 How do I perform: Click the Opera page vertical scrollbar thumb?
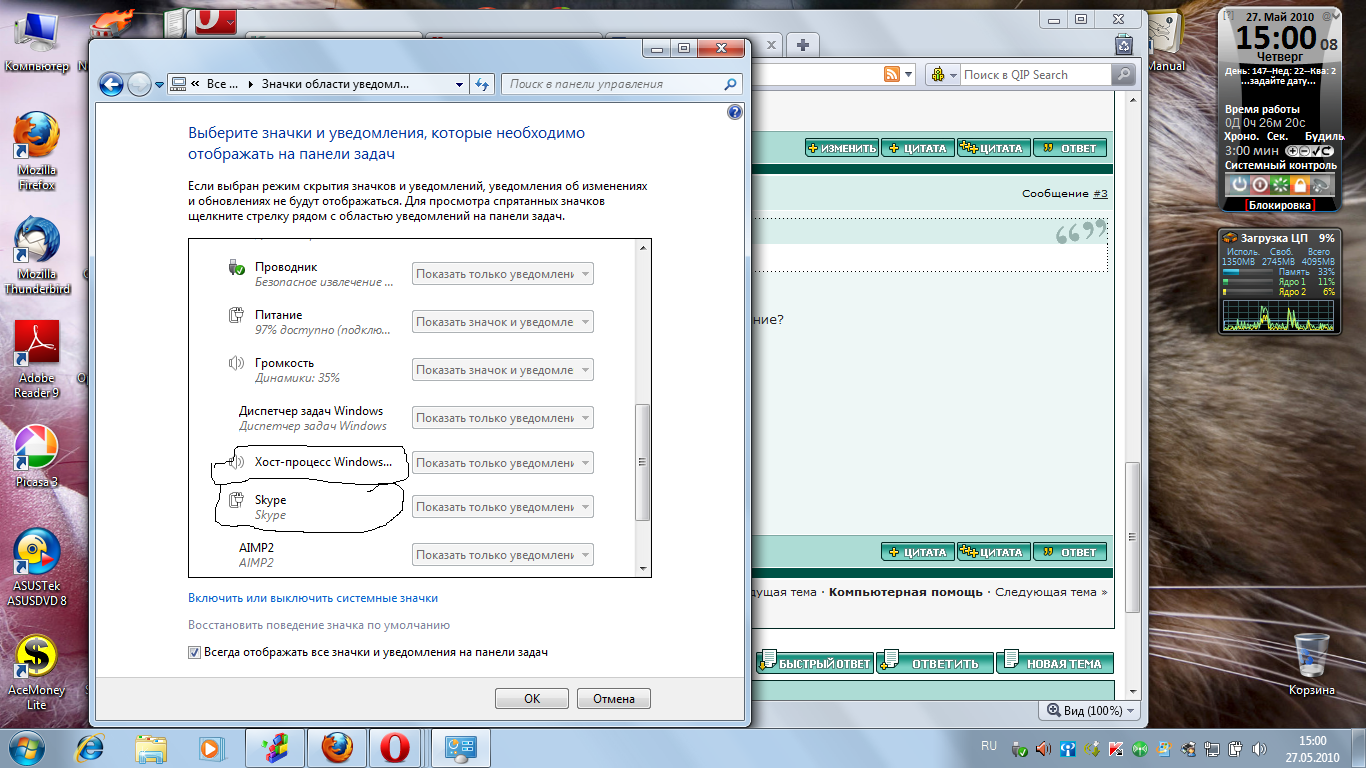1132,536
